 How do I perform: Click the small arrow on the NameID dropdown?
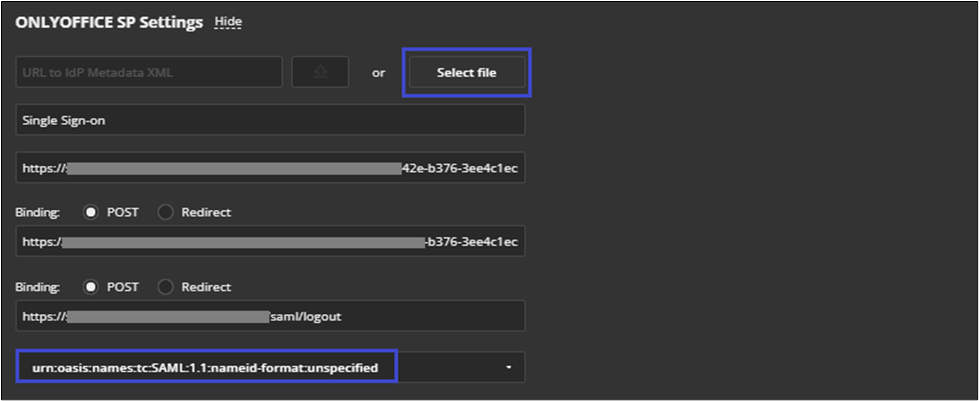point(508,368)
